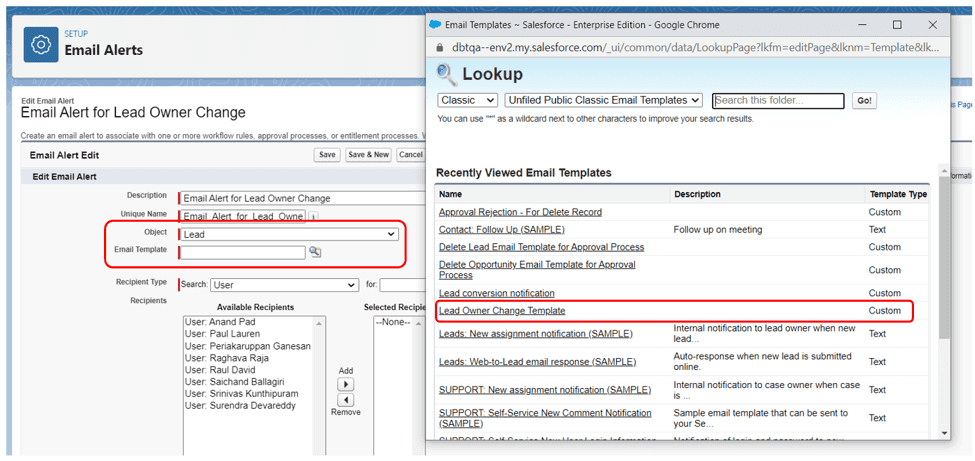Select User: Raul David recipient
Image resolution: width=975 pixels, height=461 pixels.
coord(220,370)
